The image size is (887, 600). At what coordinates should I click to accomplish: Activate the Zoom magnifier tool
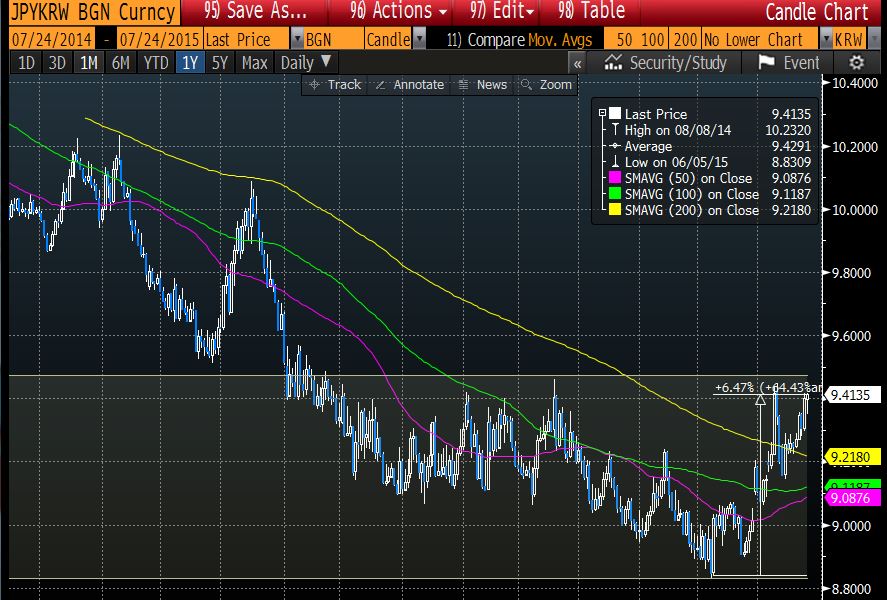point(548,85)
